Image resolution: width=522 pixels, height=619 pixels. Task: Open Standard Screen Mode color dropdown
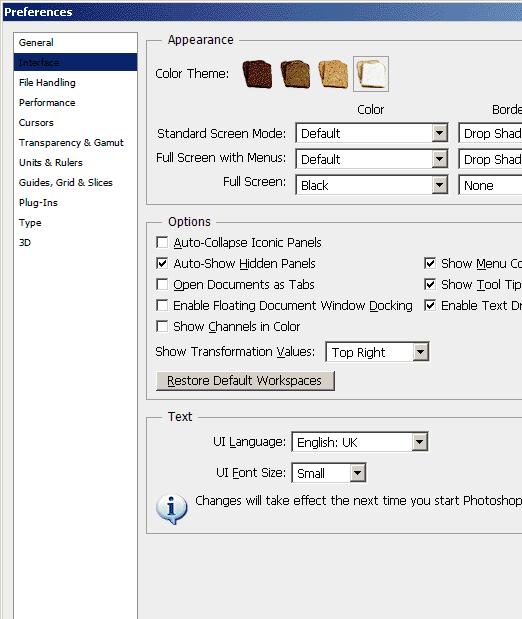tap(372, 133)
